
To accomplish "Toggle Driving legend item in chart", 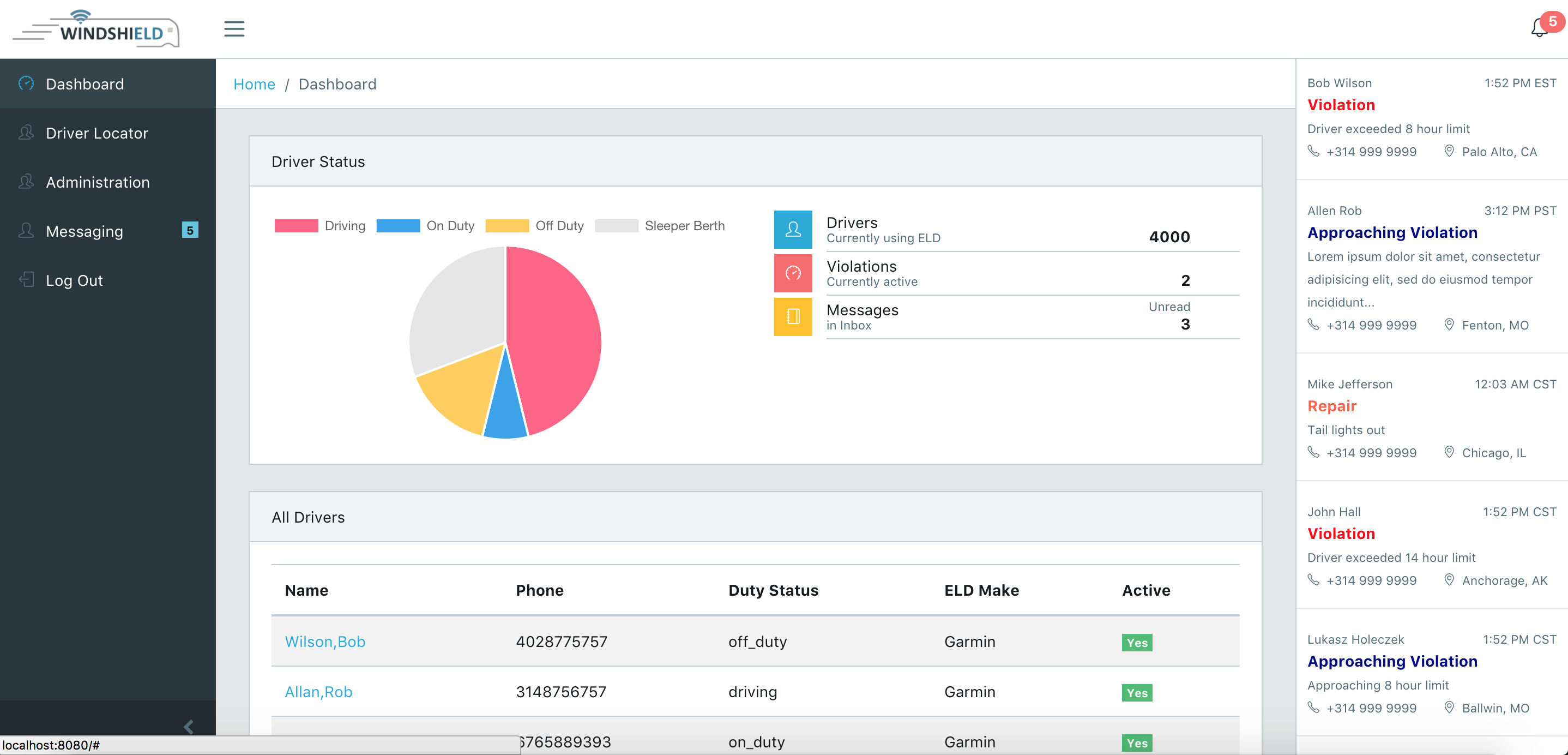I will click(x=319, y=226).
